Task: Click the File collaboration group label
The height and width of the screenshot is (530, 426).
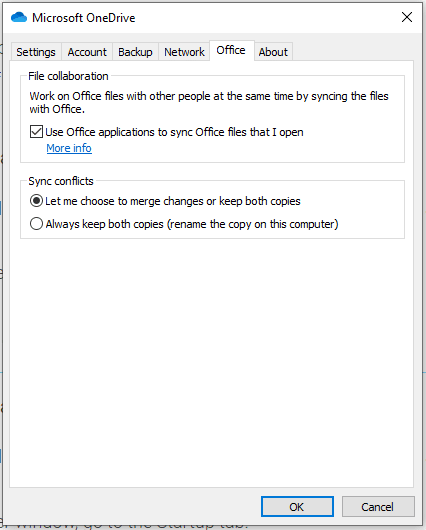Action: (x=68, y=76)
